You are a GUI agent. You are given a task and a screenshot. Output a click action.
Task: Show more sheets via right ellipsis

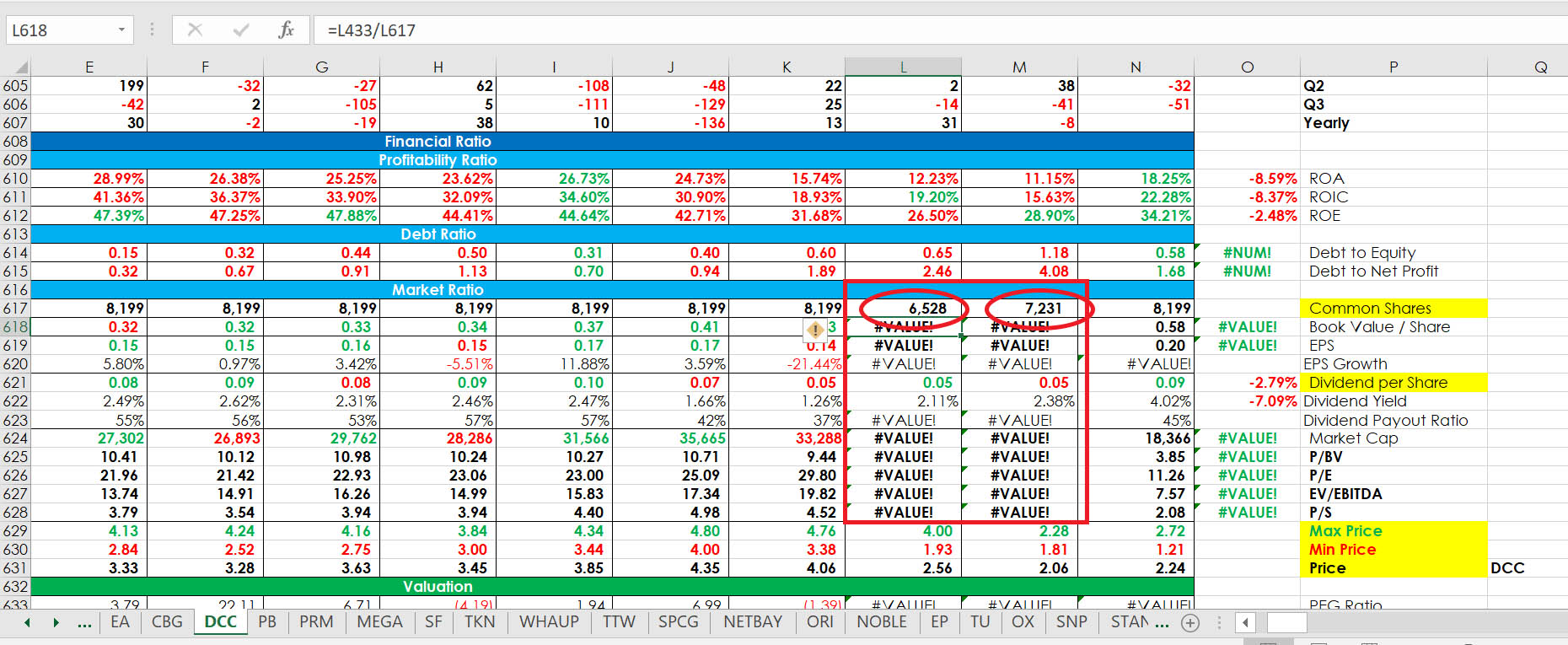pos(1162,623)
